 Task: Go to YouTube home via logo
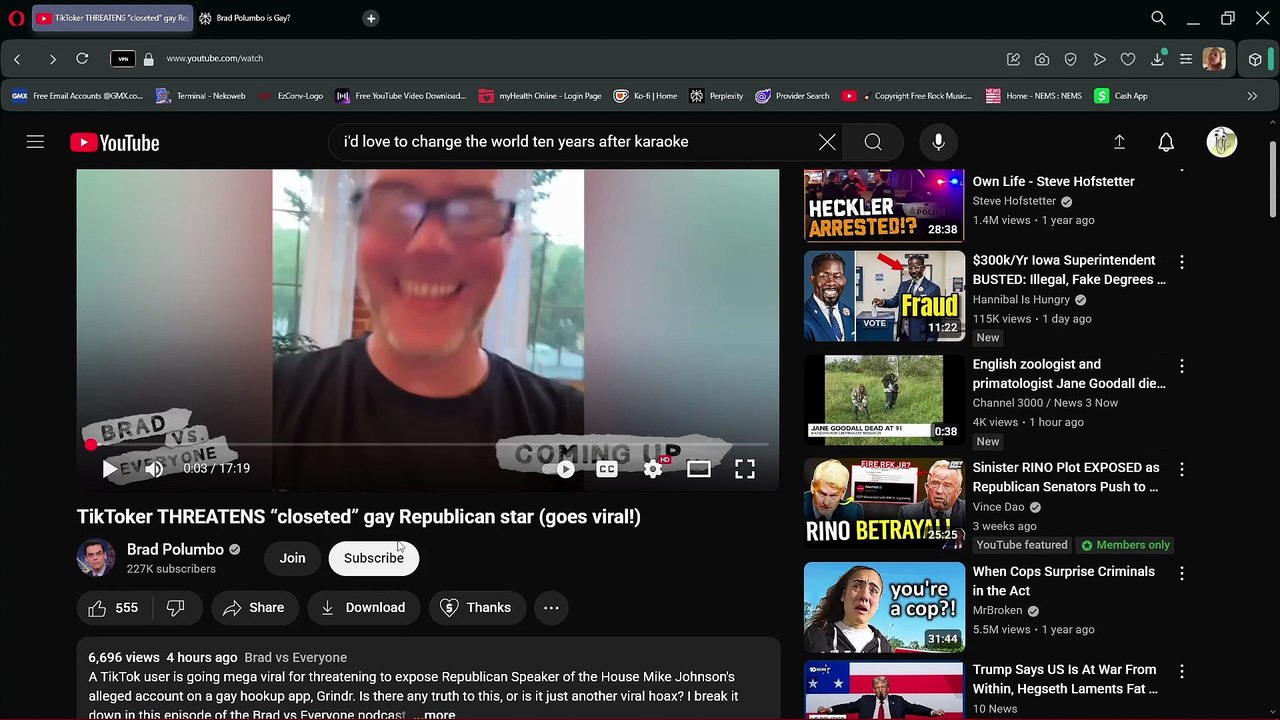click(x=115, y=143)
